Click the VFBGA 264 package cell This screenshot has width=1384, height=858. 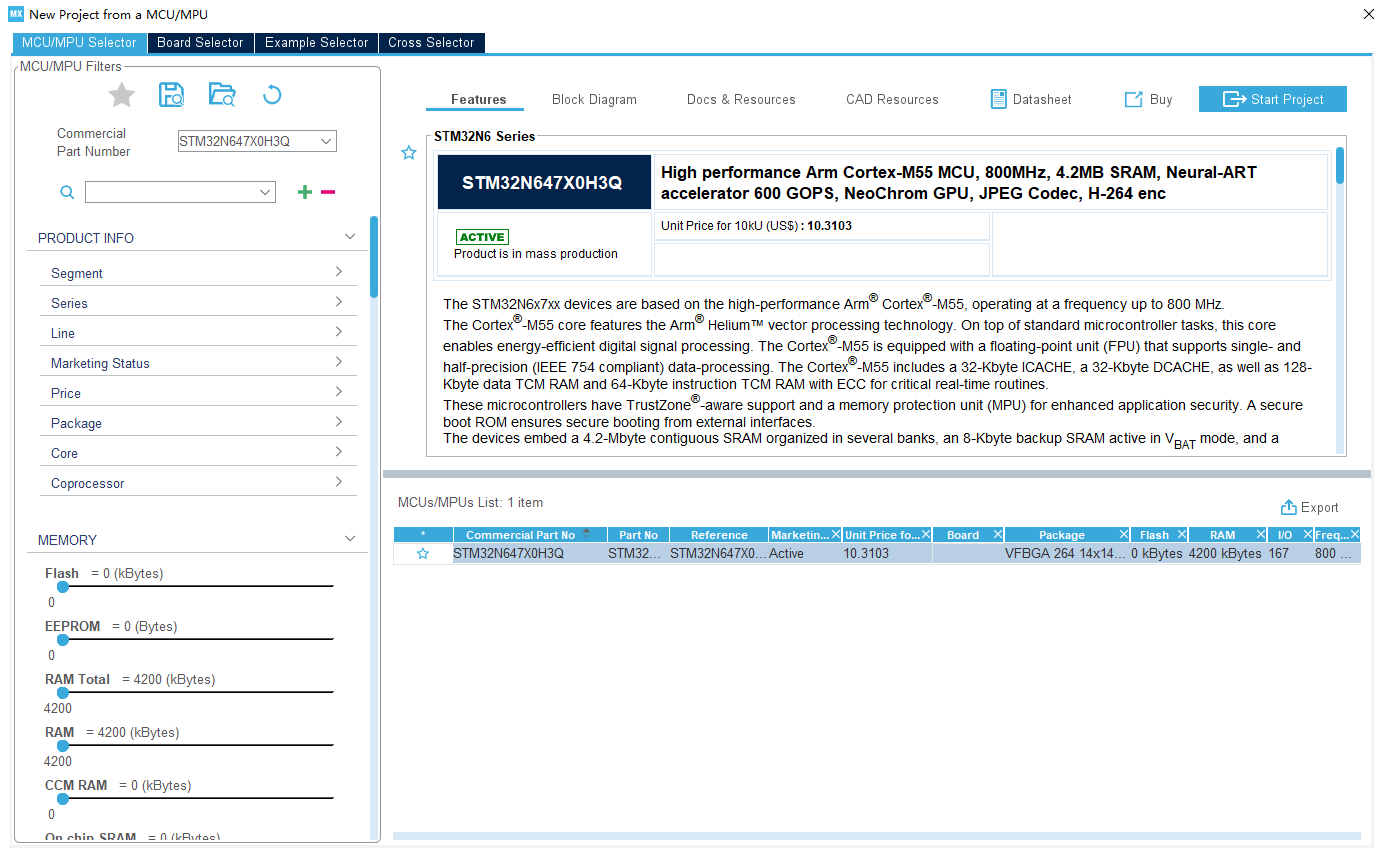(1067, 553)
